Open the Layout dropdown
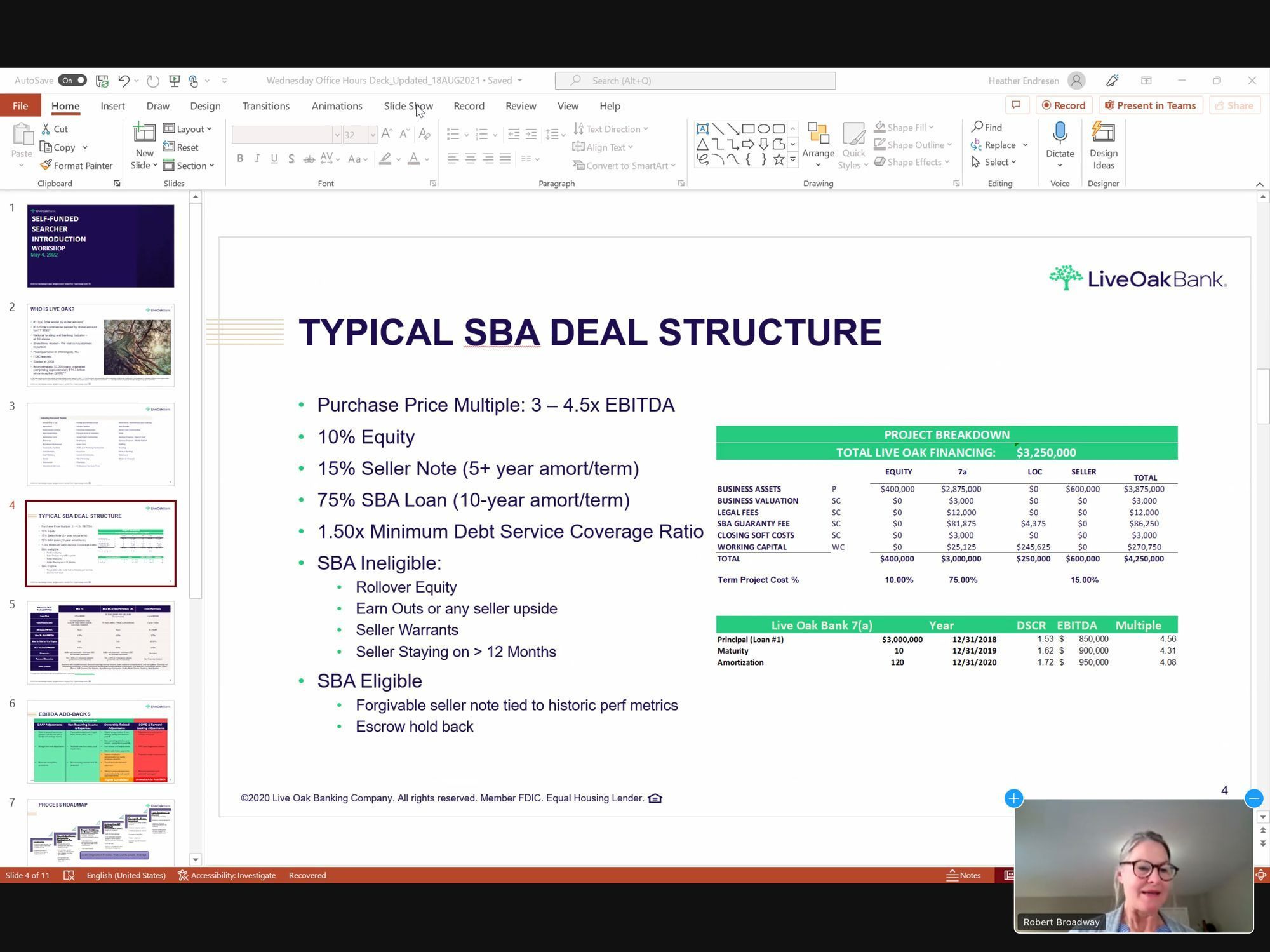The width and height of the screenshot is (1270, 952). (x=187, y=129)
